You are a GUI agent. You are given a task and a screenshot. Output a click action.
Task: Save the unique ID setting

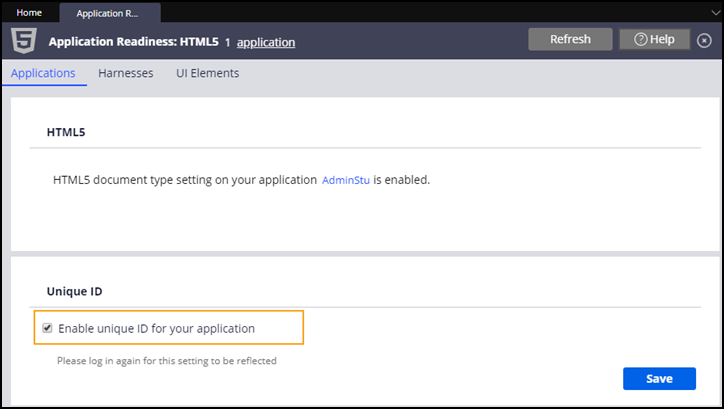[659, 379]
